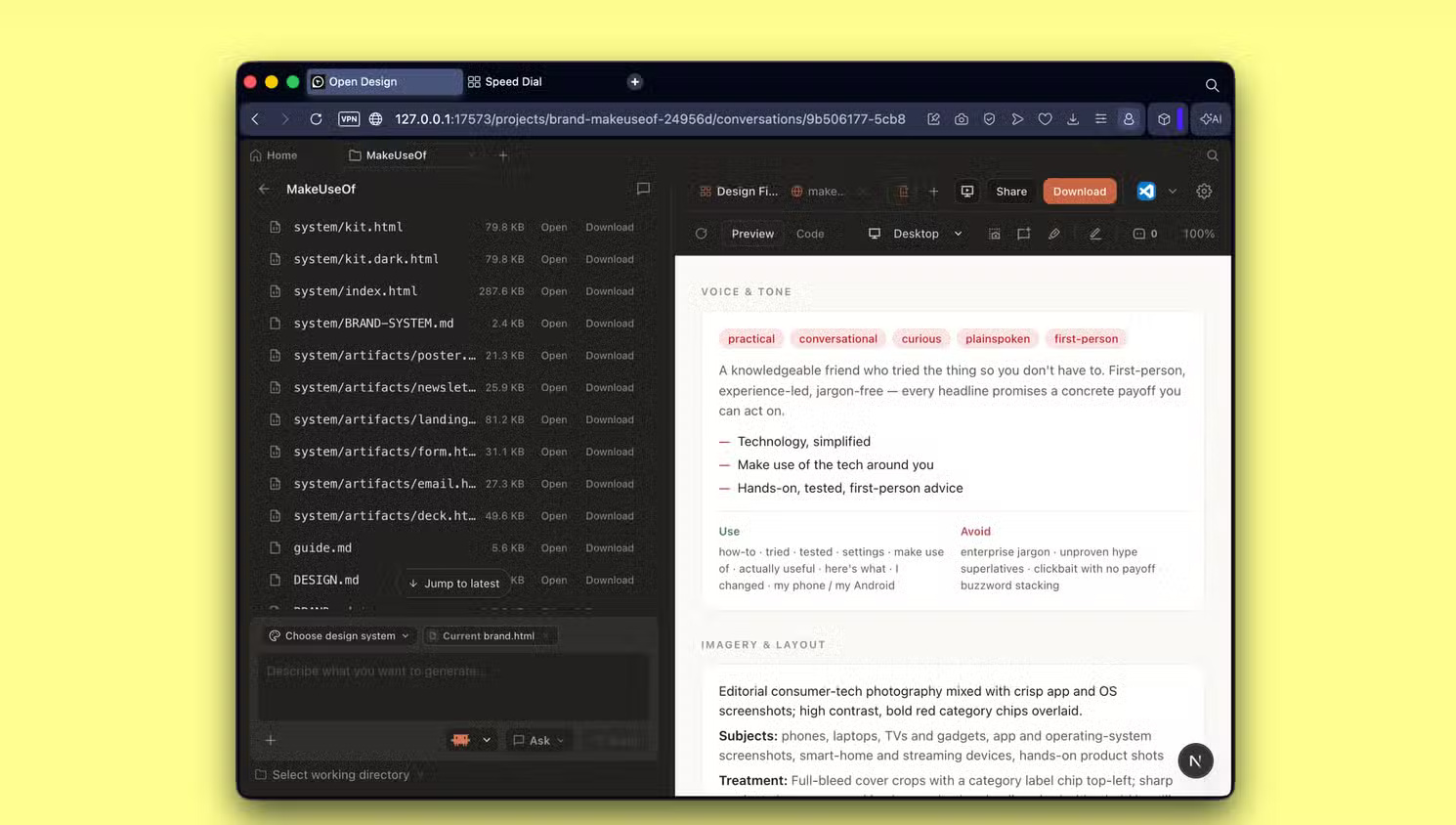Viewport: 1456px width, 825px height.
Task: Click the Jump to latest button
Action: point(454,584)
